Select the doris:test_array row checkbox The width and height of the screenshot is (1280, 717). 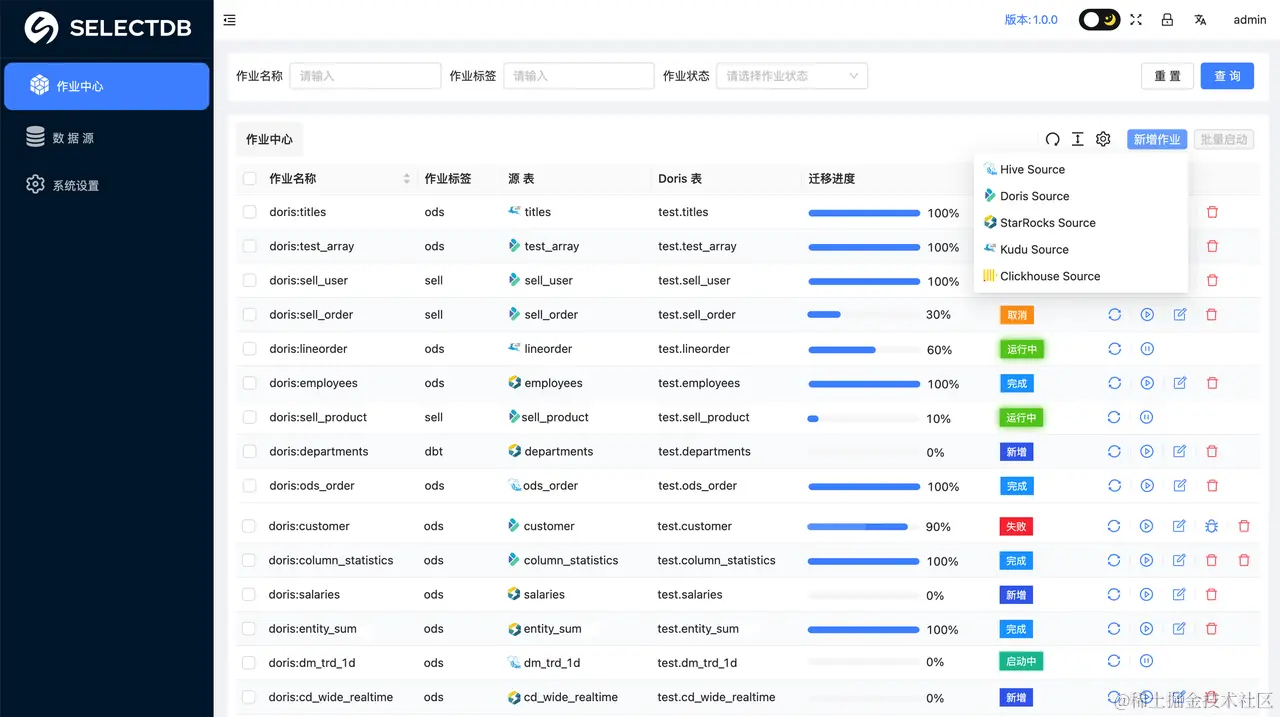coord(249,246)
